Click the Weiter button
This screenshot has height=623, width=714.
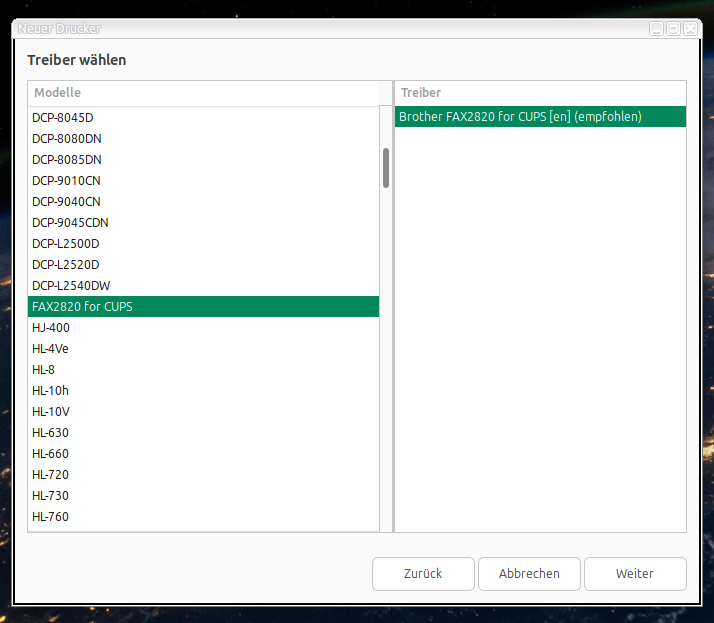coord(635,574)
